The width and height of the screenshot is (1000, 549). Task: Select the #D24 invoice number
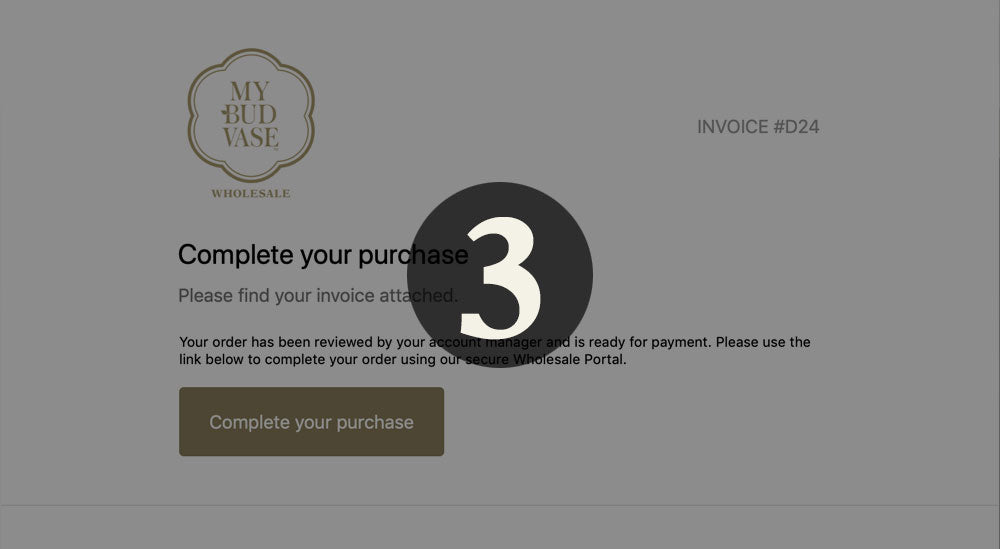pyautogui.click(x=797, y=127)
